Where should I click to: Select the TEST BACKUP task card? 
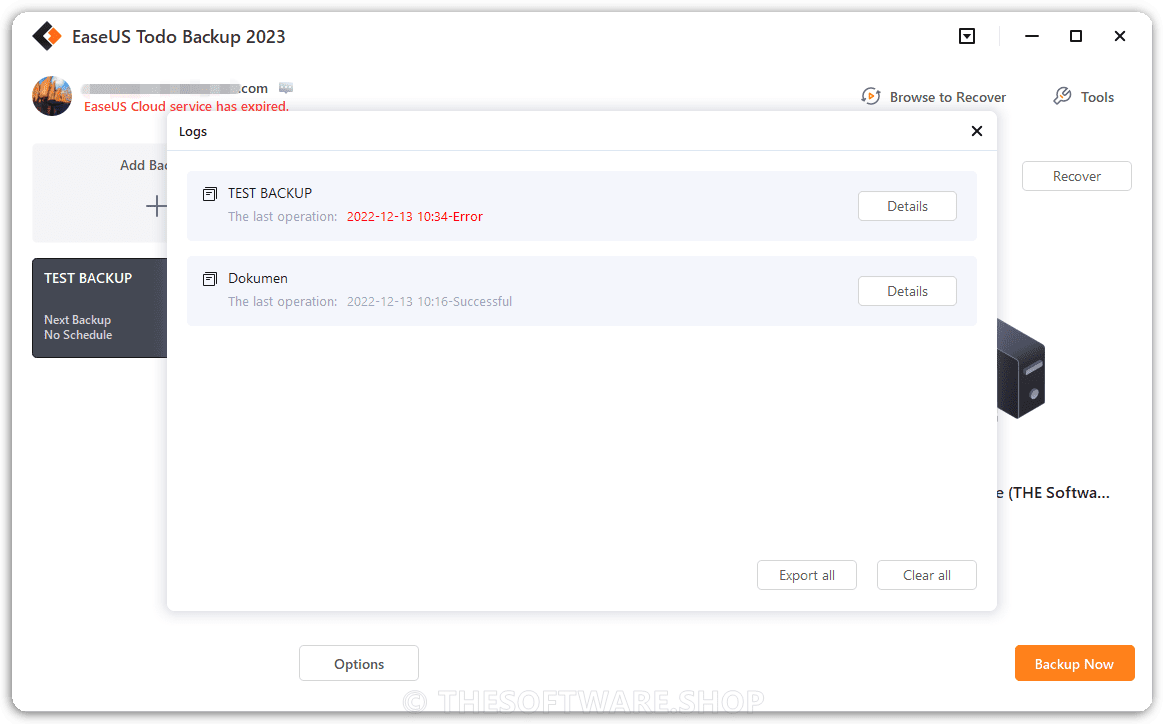pos(100,308)
